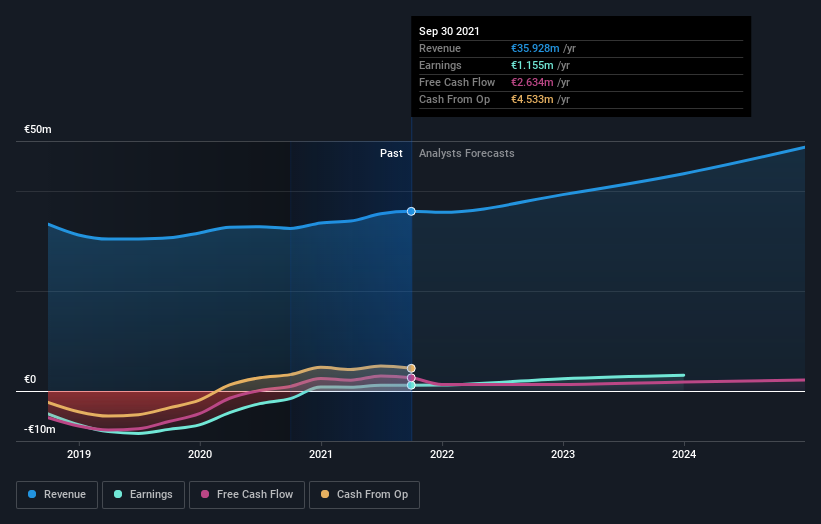Click the €4.533m cash from op value
Image resolution: width=821 pixels, height=524 pixels.
coord(532,99)
